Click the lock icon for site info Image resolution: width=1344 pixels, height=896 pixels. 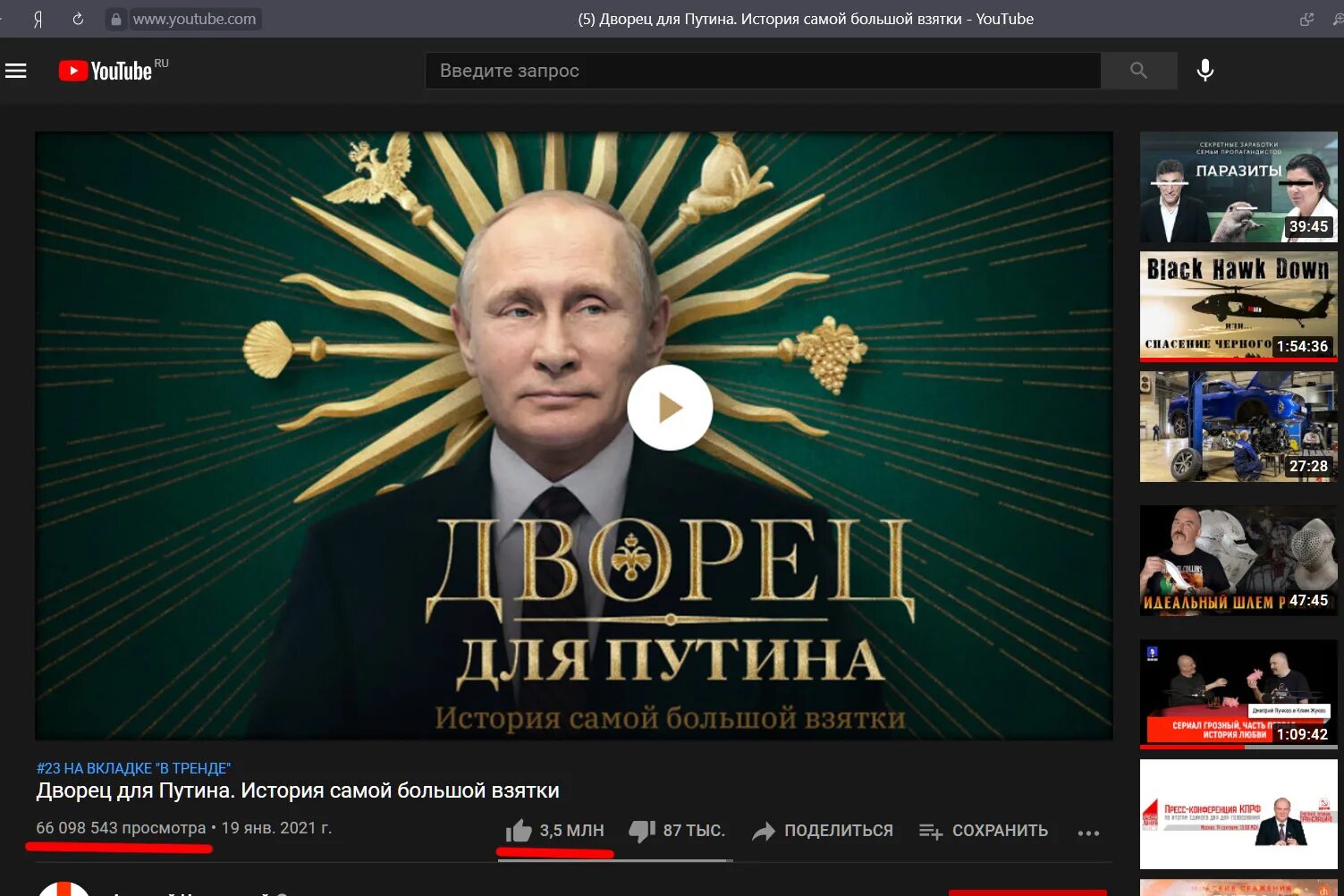(115, 19)
